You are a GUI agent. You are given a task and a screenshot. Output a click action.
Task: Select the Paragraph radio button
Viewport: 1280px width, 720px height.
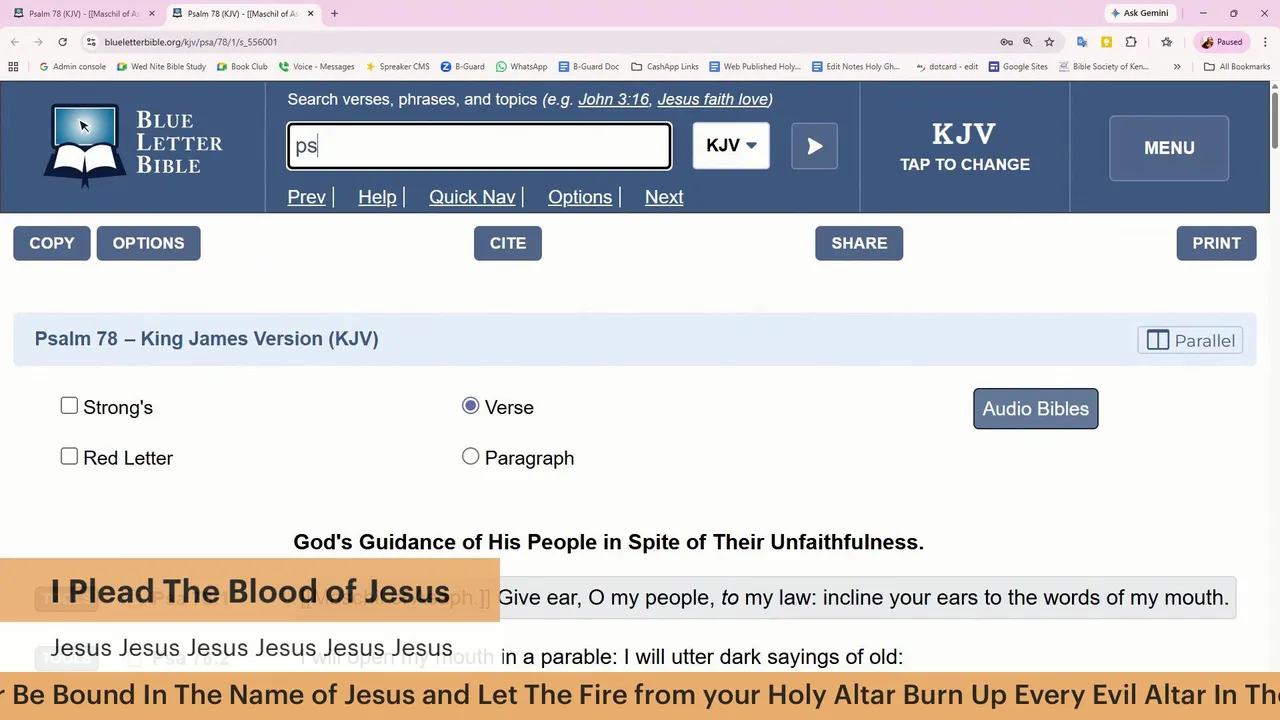coord(471,456)
